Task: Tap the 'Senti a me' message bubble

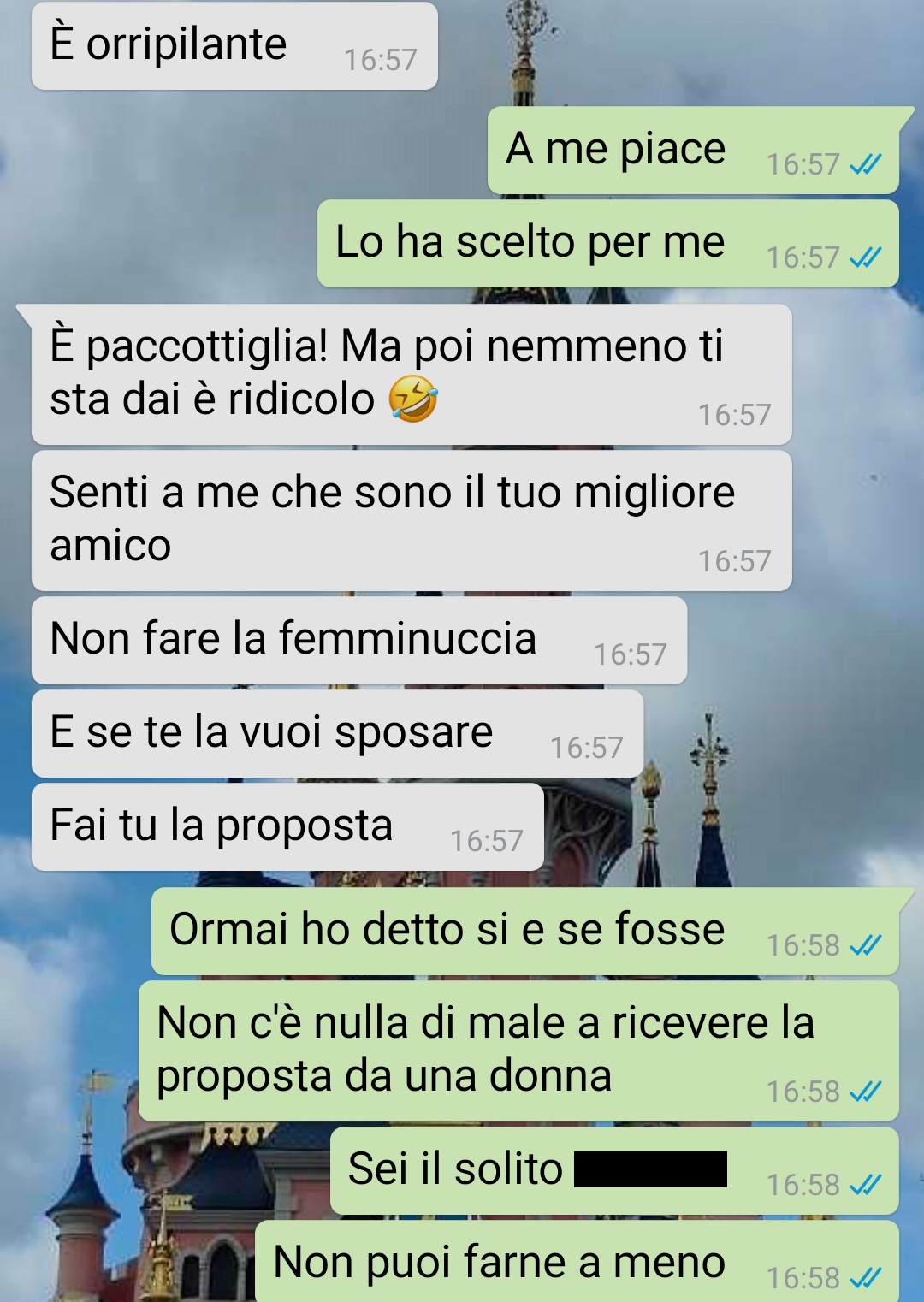Action: [x=412, y=520]
